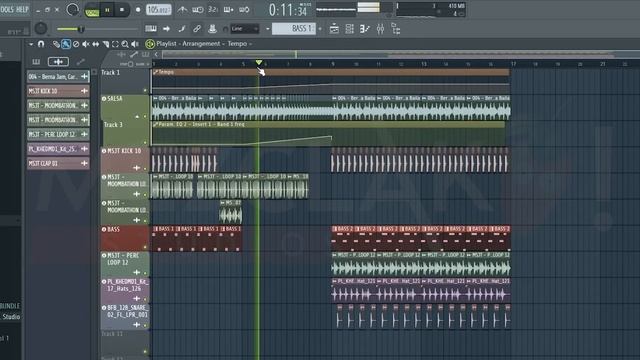Screen dimensions: 640x360
Task: Mute the PL_KHEDMD1 Hats track LED
Action: (145, 299)
